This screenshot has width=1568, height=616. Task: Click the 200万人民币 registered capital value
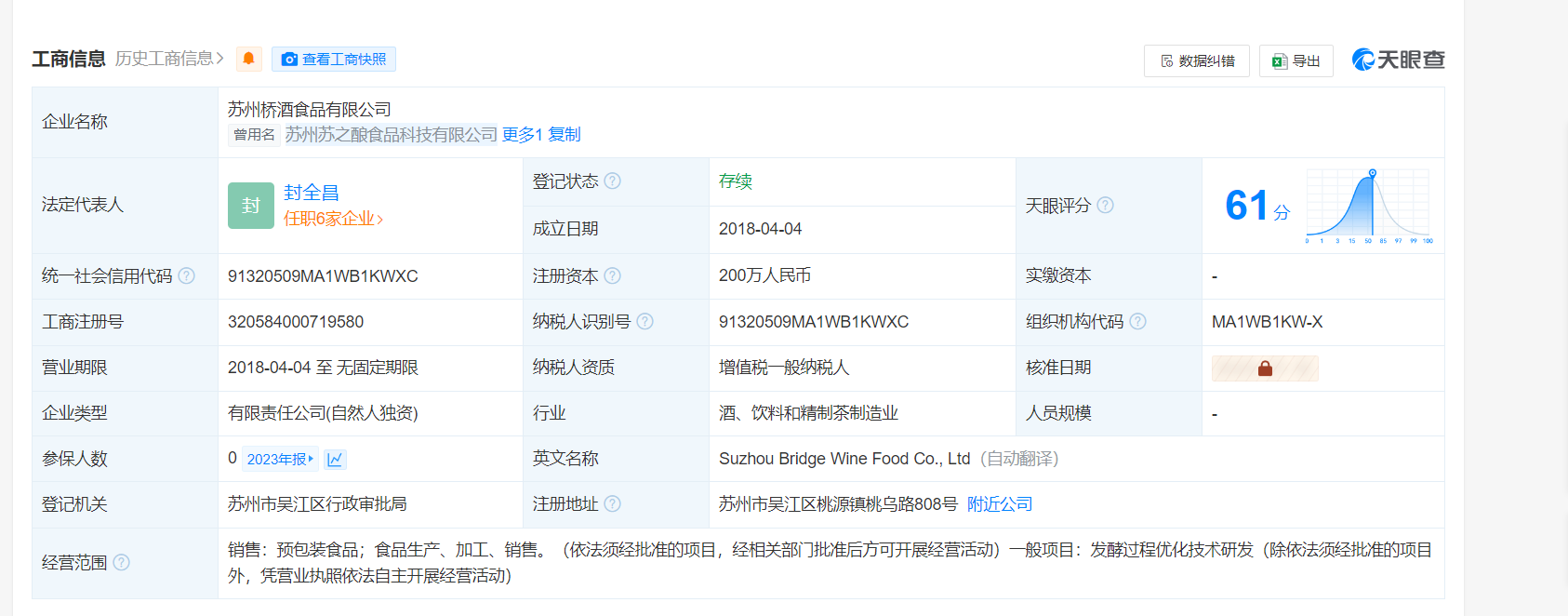[764, 276]
